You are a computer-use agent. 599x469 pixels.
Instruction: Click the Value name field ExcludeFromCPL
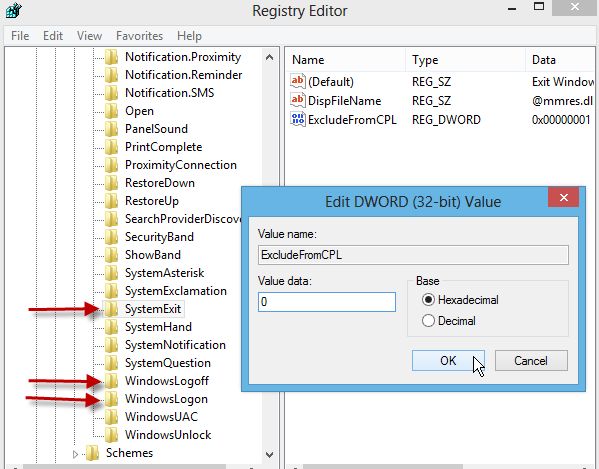[413, 255]
